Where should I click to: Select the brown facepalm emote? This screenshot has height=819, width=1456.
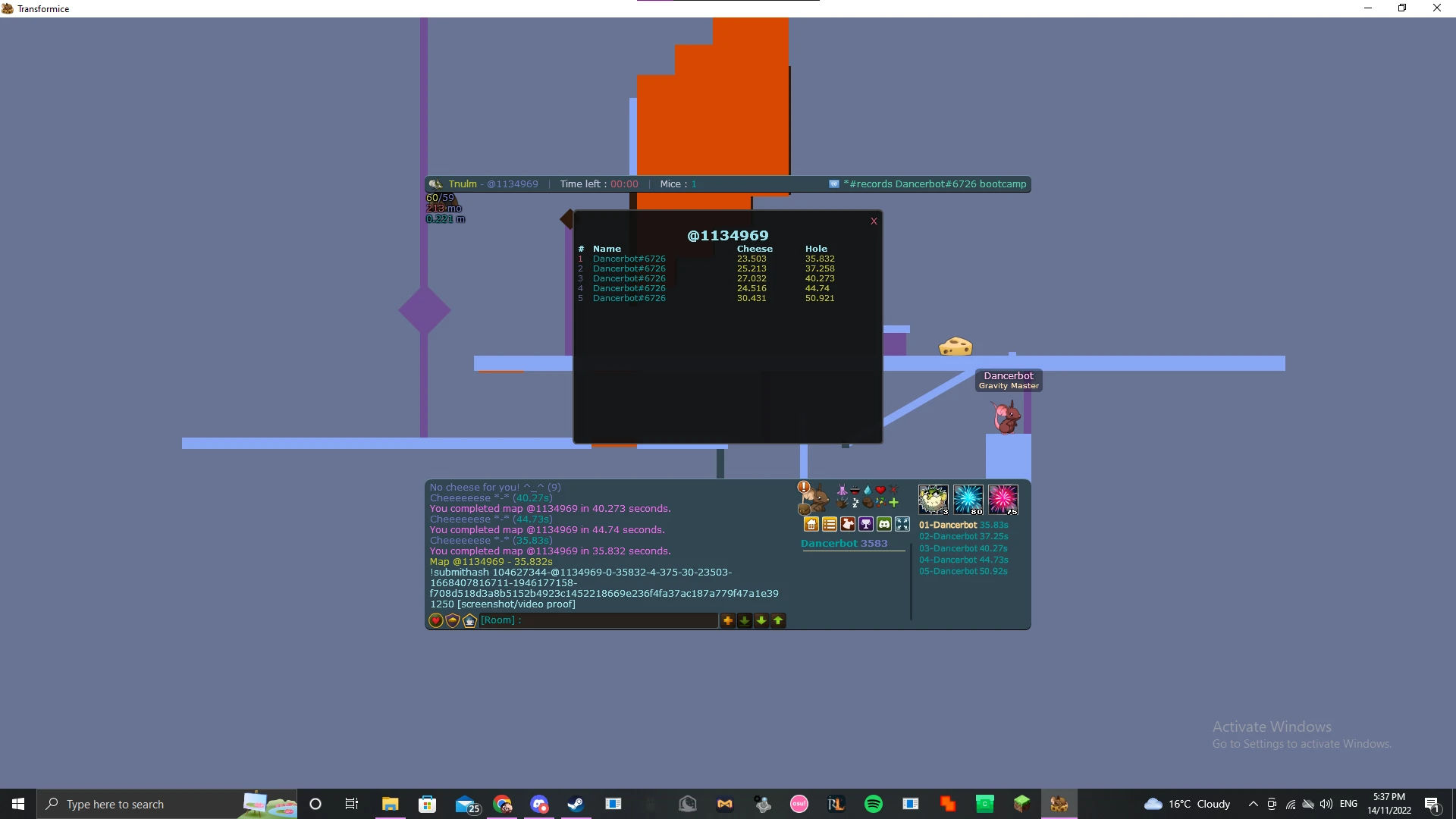[868, 502]
